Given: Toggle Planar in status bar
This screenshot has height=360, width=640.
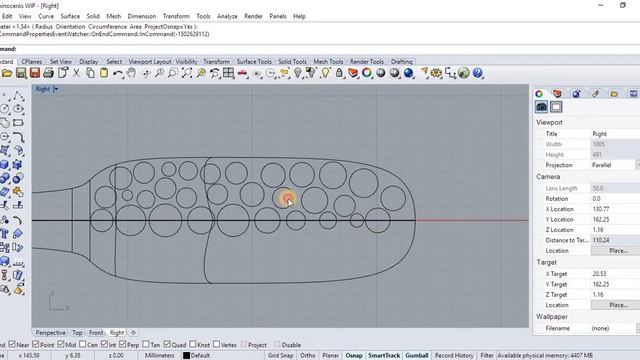Looking at the screenshot, I should pos(330,356).
